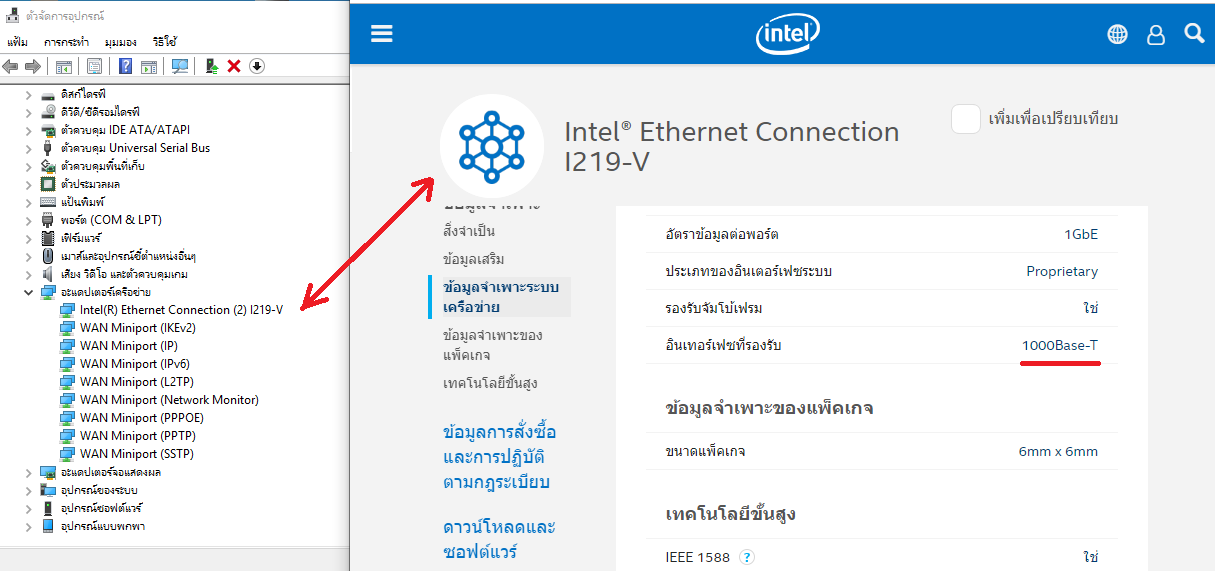1215x573 pixels.
Task: Expand the Universal Serial Bus controllers node
Action: [x=28, y=148]
